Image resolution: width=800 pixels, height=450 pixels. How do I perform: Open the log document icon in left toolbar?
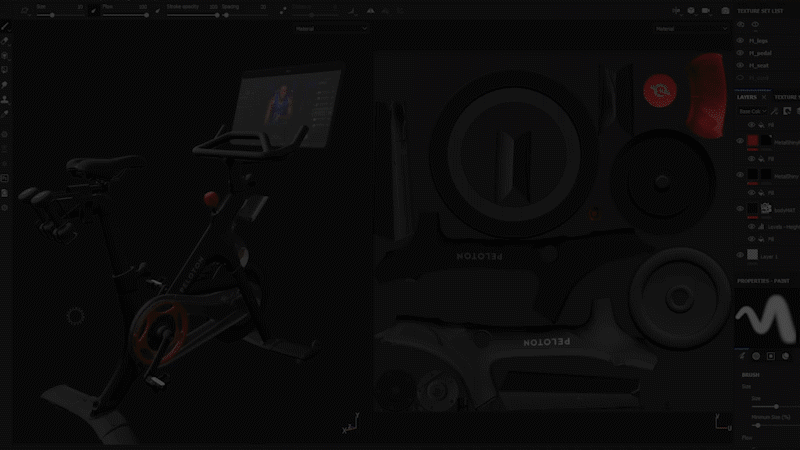pyautogui.click(x=5, y=193)
